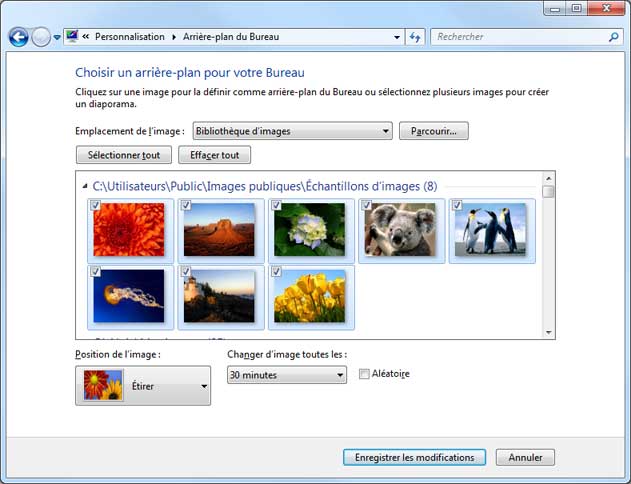
Task: Minimize the window
Action: [555, 8]
